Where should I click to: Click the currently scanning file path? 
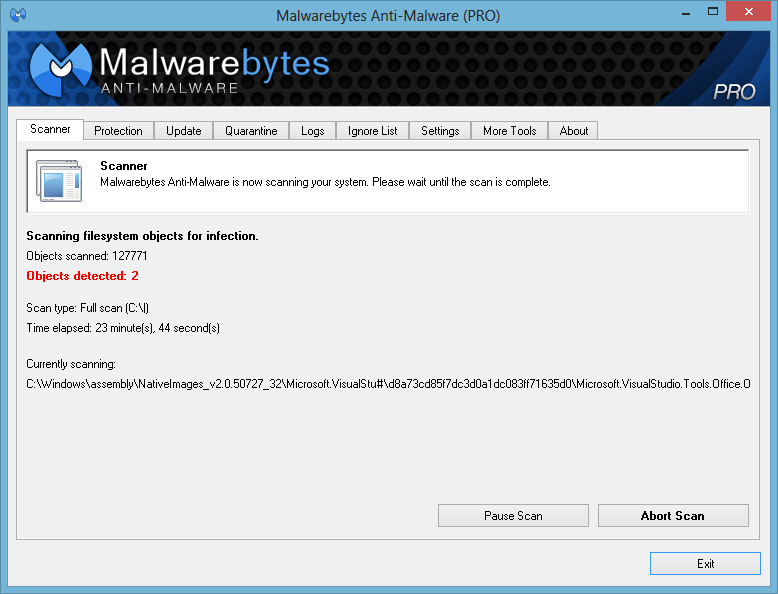pos(388,384)
